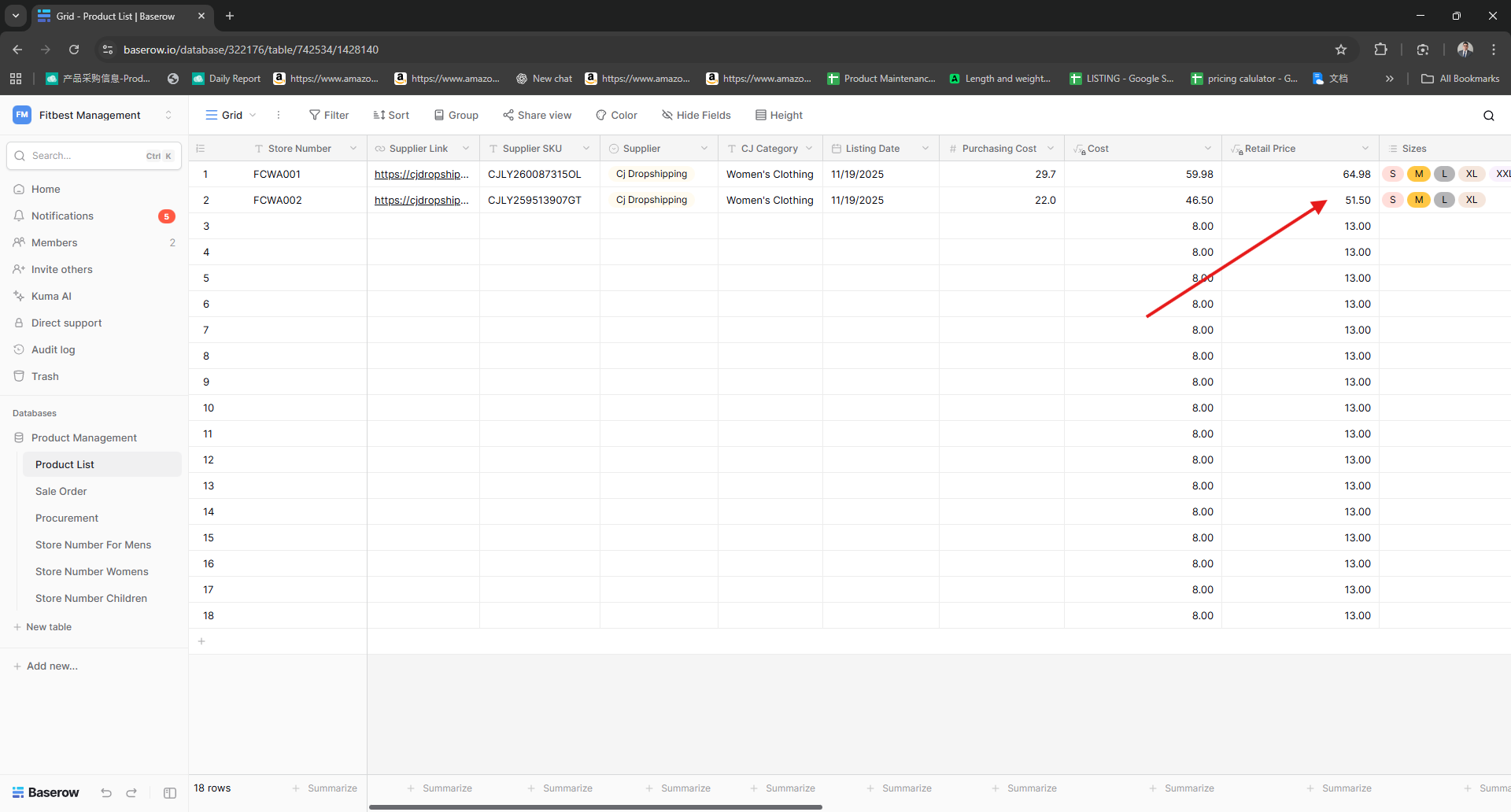Open the first cjdropshipping supplier link
Image resolution: width=1511 pixels, height=812 pixels.
tap(421, 175)
